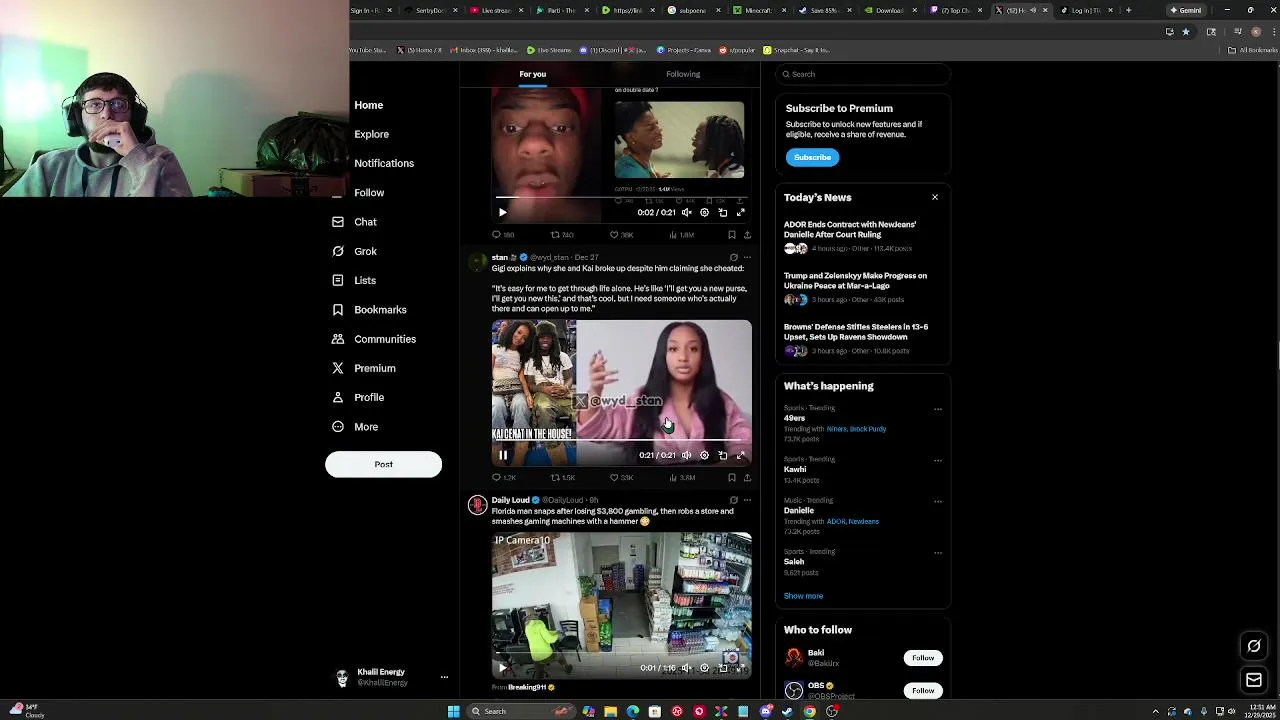Click the Communities icon in sidebar
The width and height of the screenshot is (1280, 720).
[338, 339]
